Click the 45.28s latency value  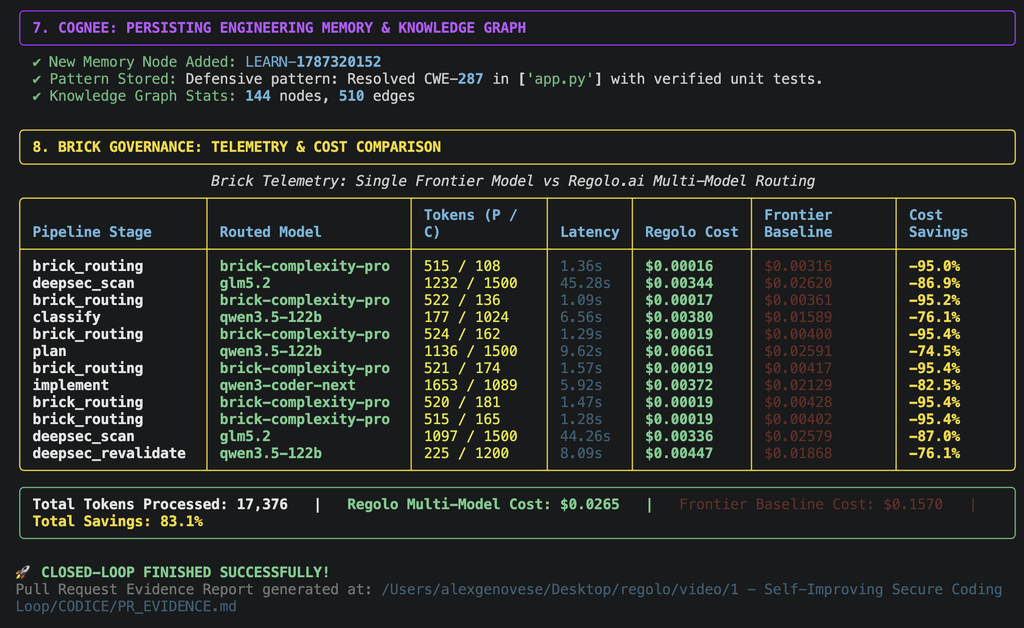point(585,283)
